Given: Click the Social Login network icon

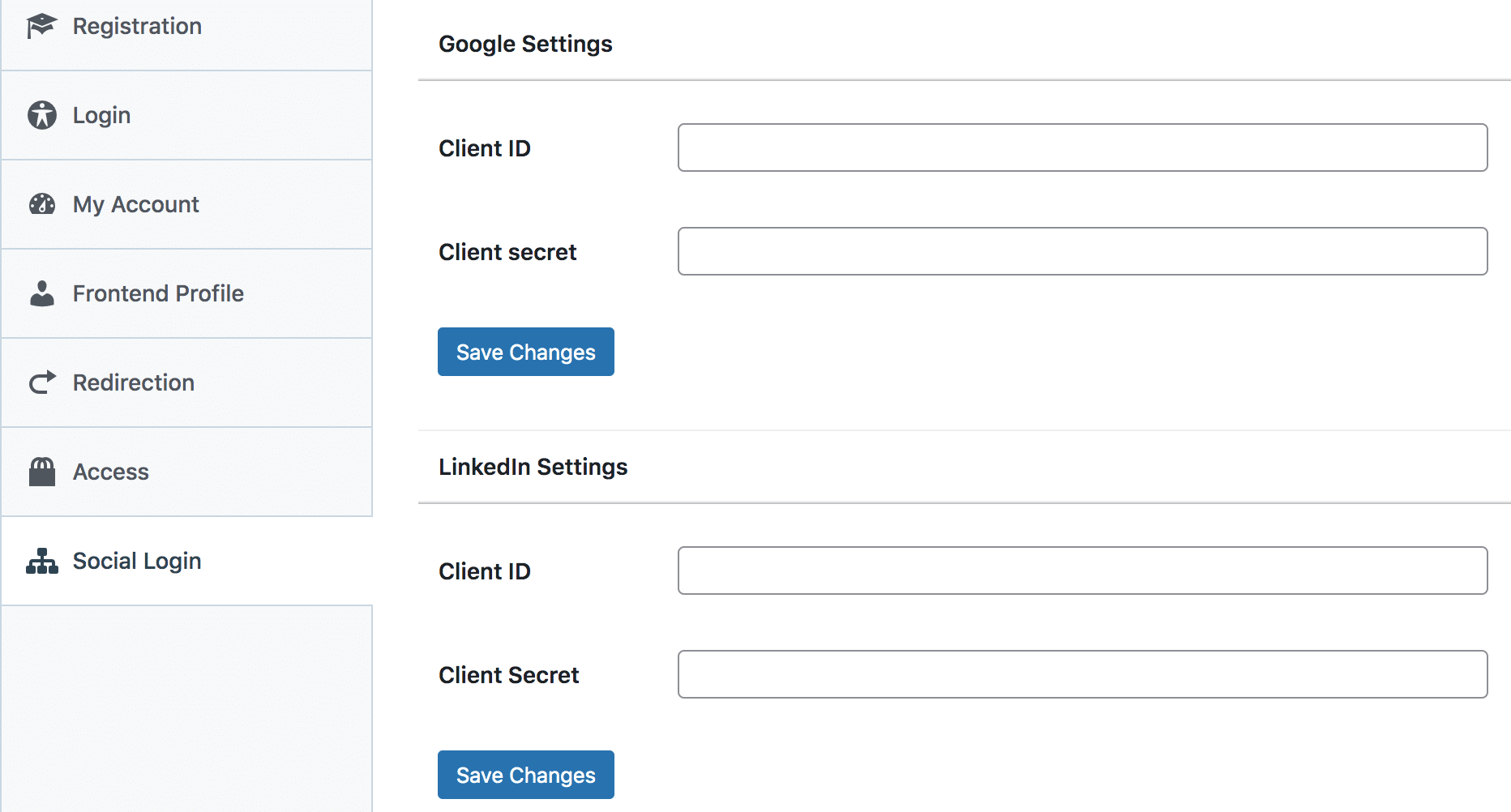Looking at the screenshot, I should click(x=42, y=561).
